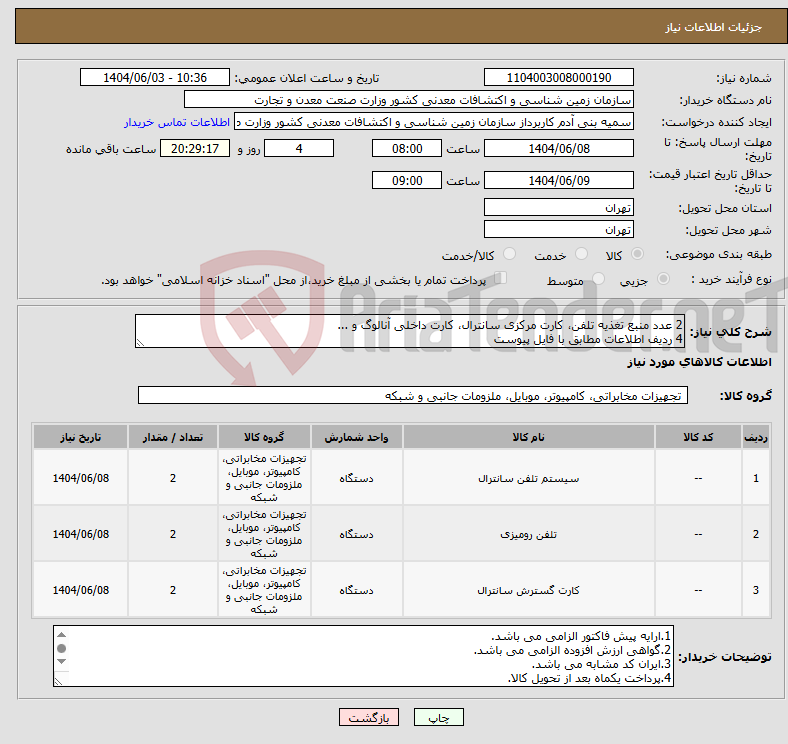Click the شماره نیاز number field

pyautogui.click(x=558, y=77)
